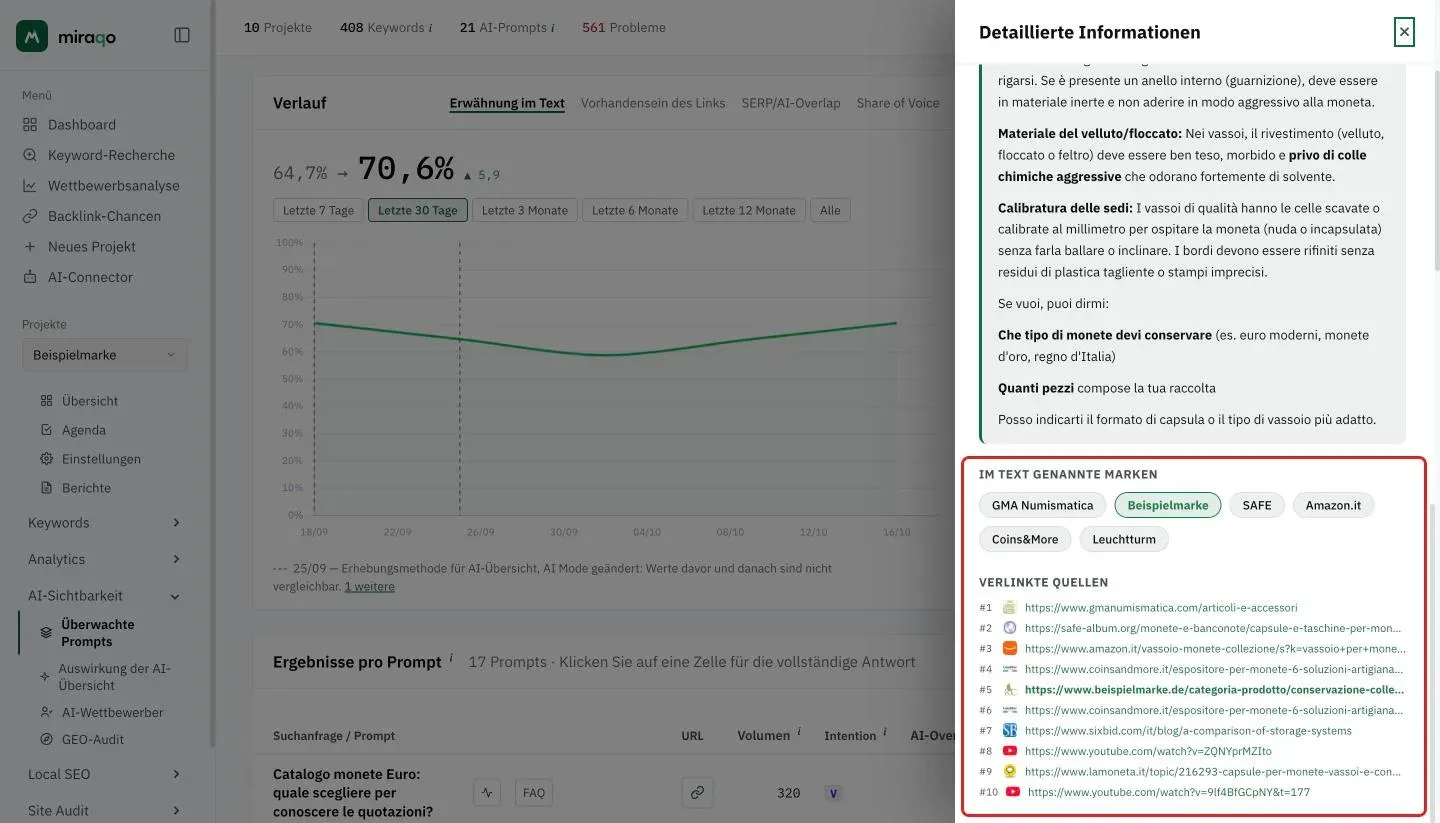Expand the Local SEO section

tap(104, 774)
